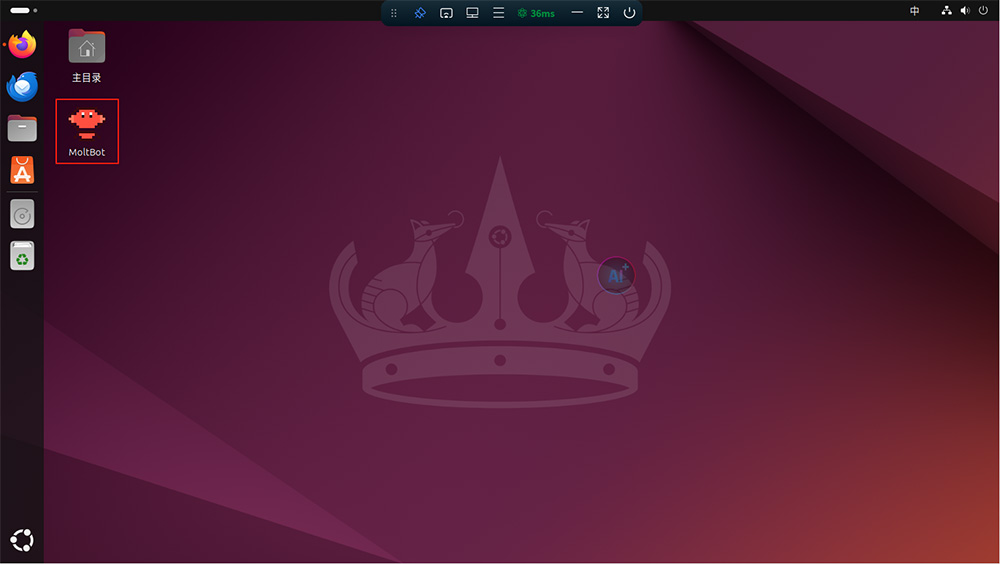Launch Thunderbird mail from the dock
The width and height of the screenshot is (1000, 564).
click(x=22, y=87)
